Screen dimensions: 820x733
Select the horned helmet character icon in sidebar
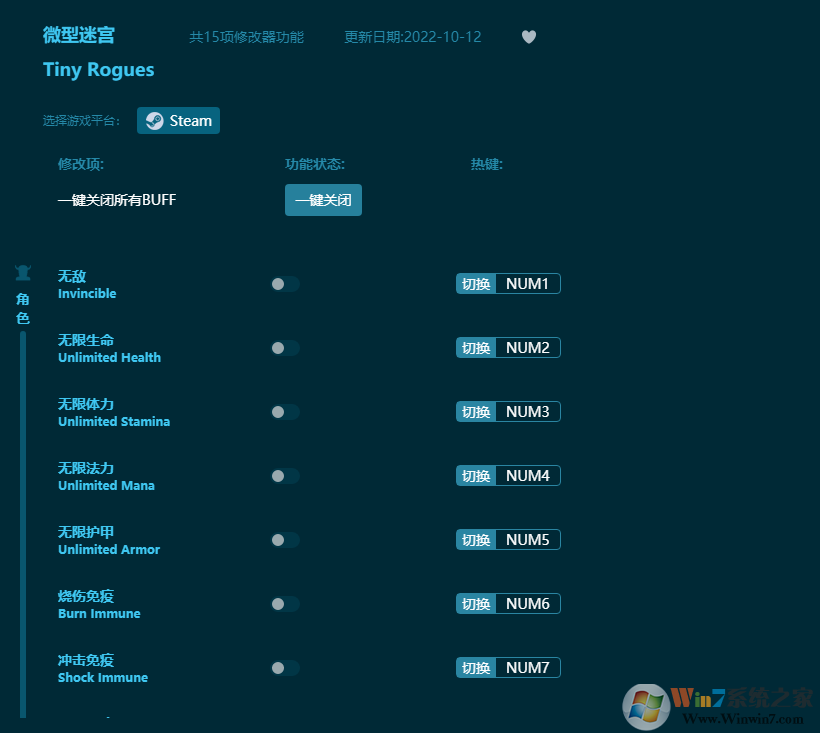[22, 272]
